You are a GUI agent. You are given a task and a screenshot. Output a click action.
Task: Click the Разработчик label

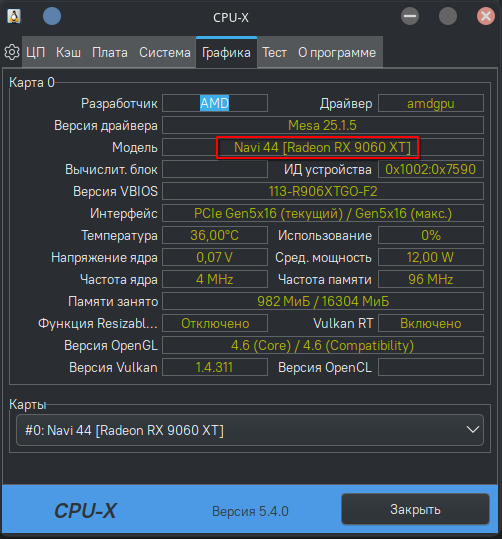point(119,103)
